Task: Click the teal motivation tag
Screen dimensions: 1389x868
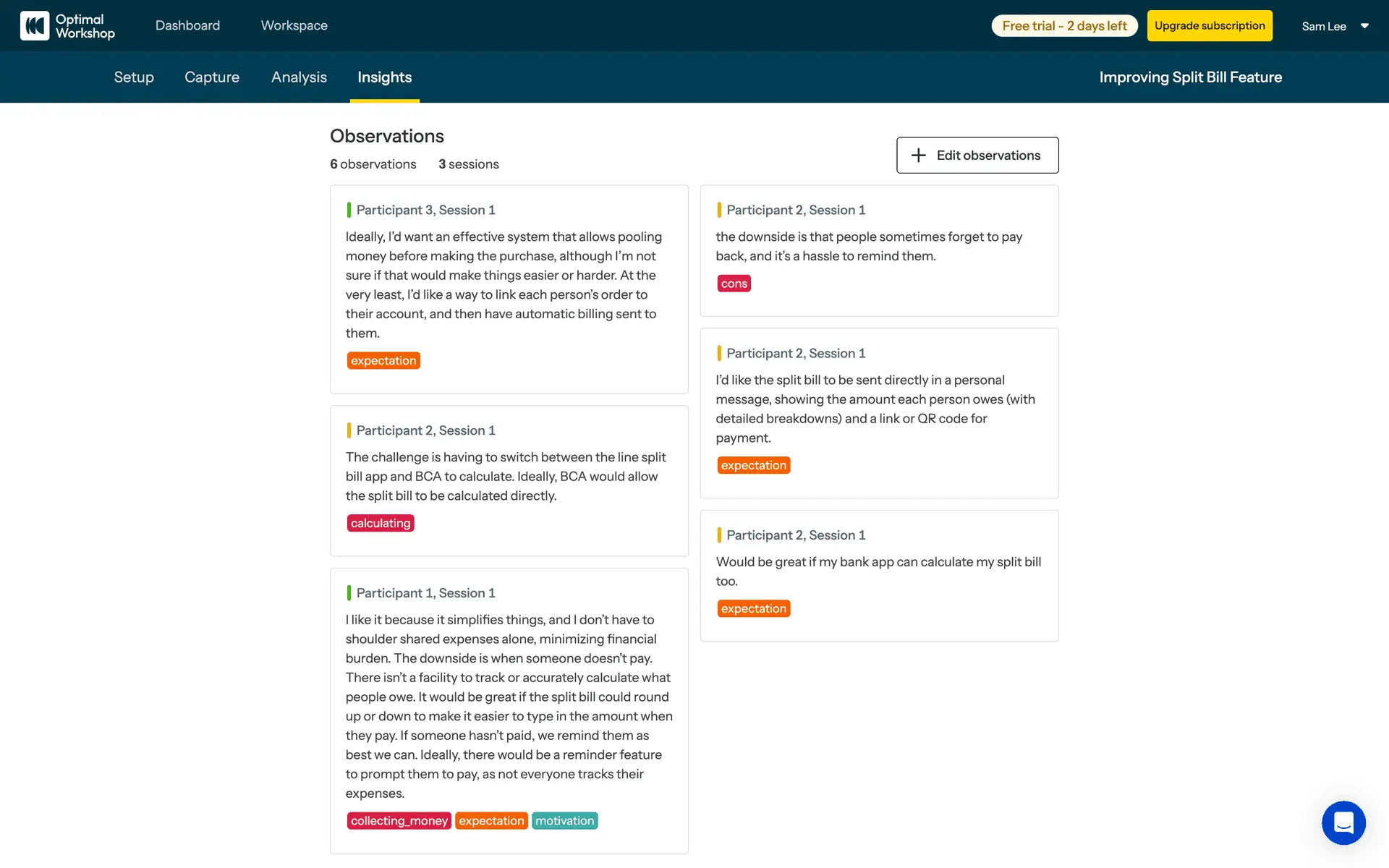Action: pyautogui.click(x=564, y=821)
